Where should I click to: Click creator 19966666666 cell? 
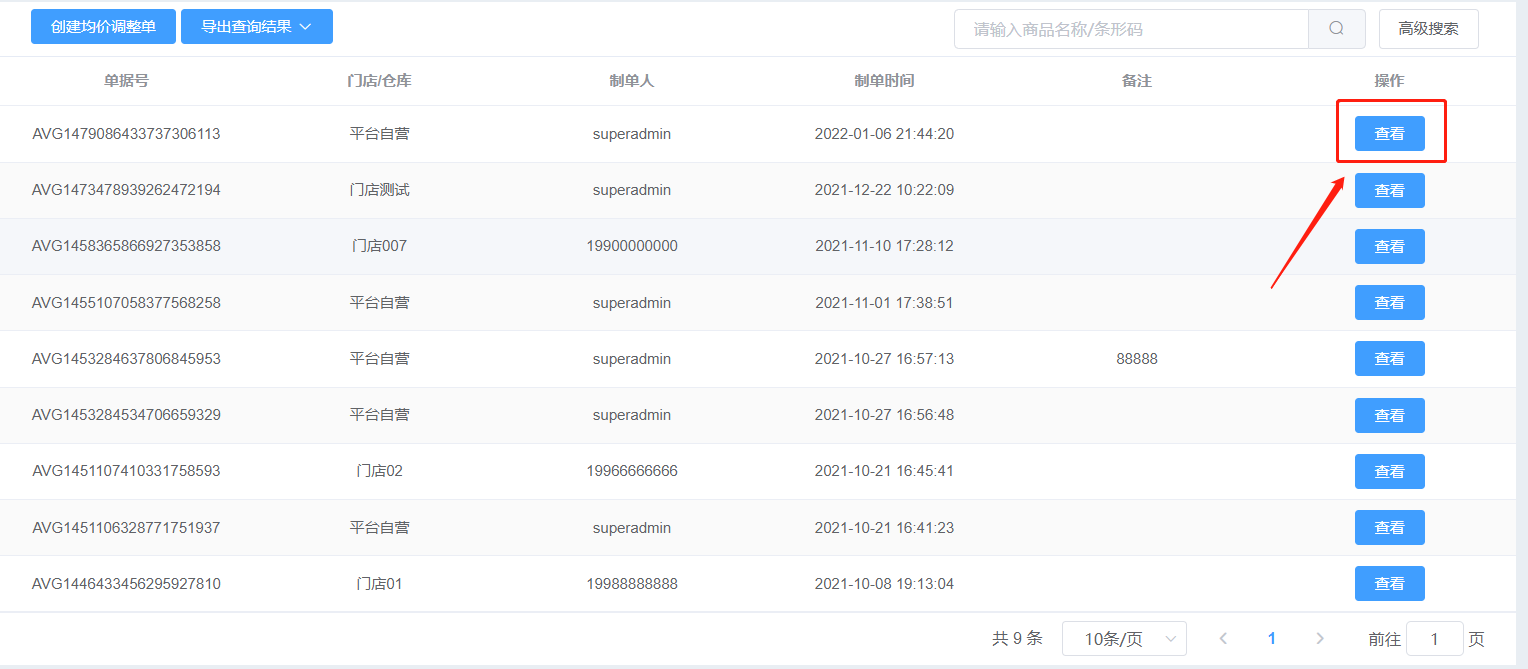[632, 471]
